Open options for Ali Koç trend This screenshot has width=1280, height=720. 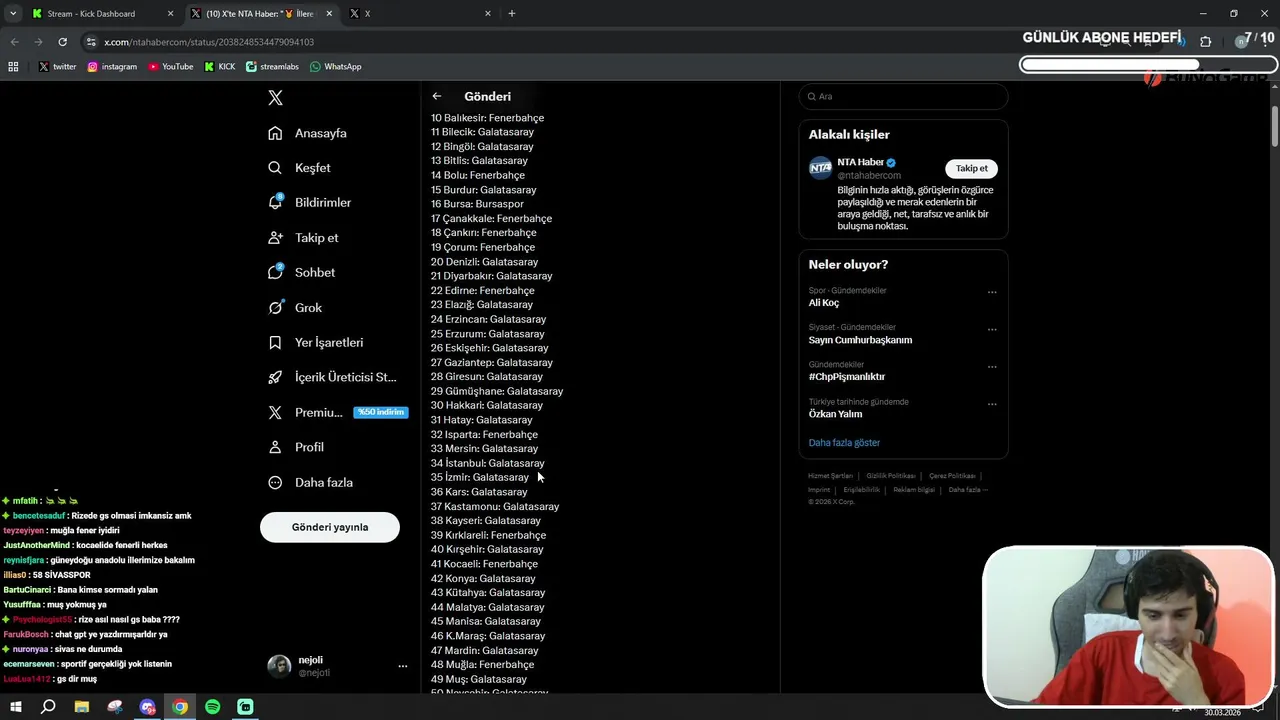pyautogui.click(x=992, y=292)
